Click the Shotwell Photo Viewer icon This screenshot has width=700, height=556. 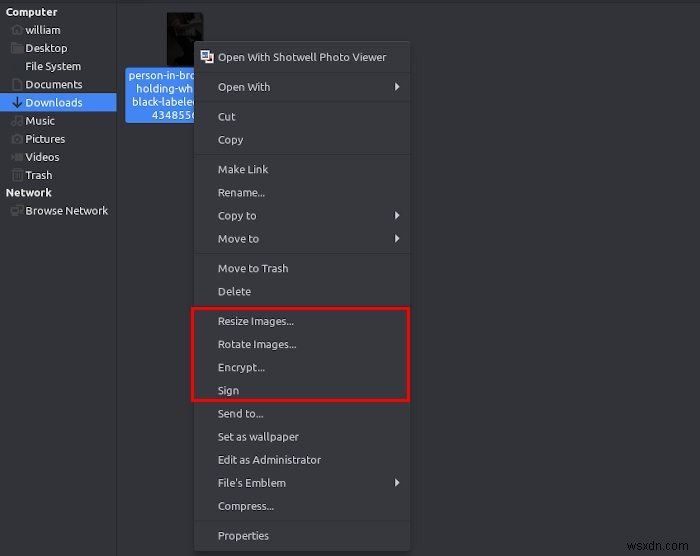(x=207, y=57)
